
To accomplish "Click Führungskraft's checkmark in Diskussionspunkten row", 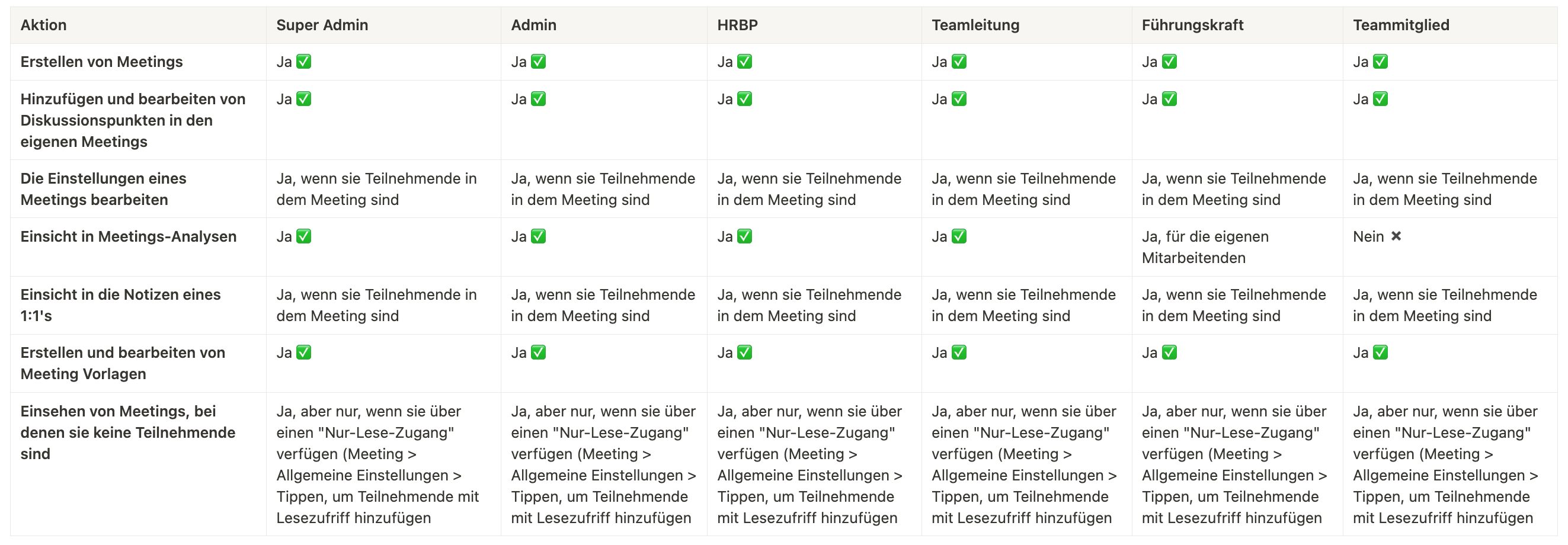I will (x=1169, y=99).
